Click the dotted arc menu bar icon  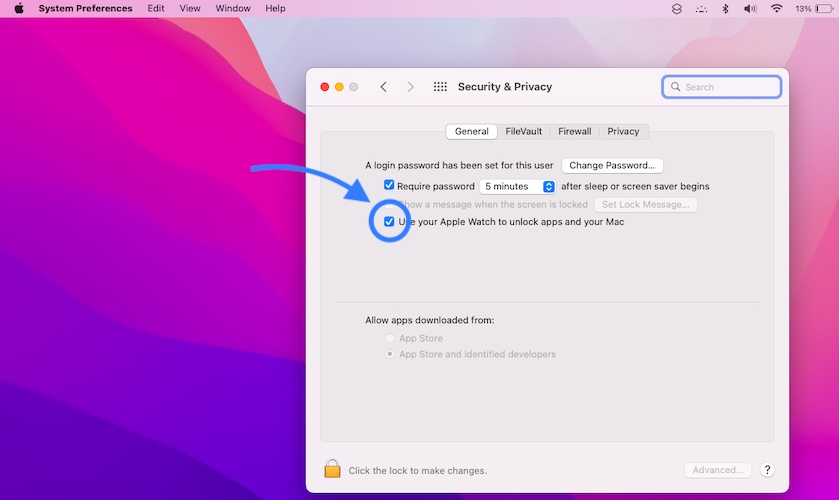point(701,9)
